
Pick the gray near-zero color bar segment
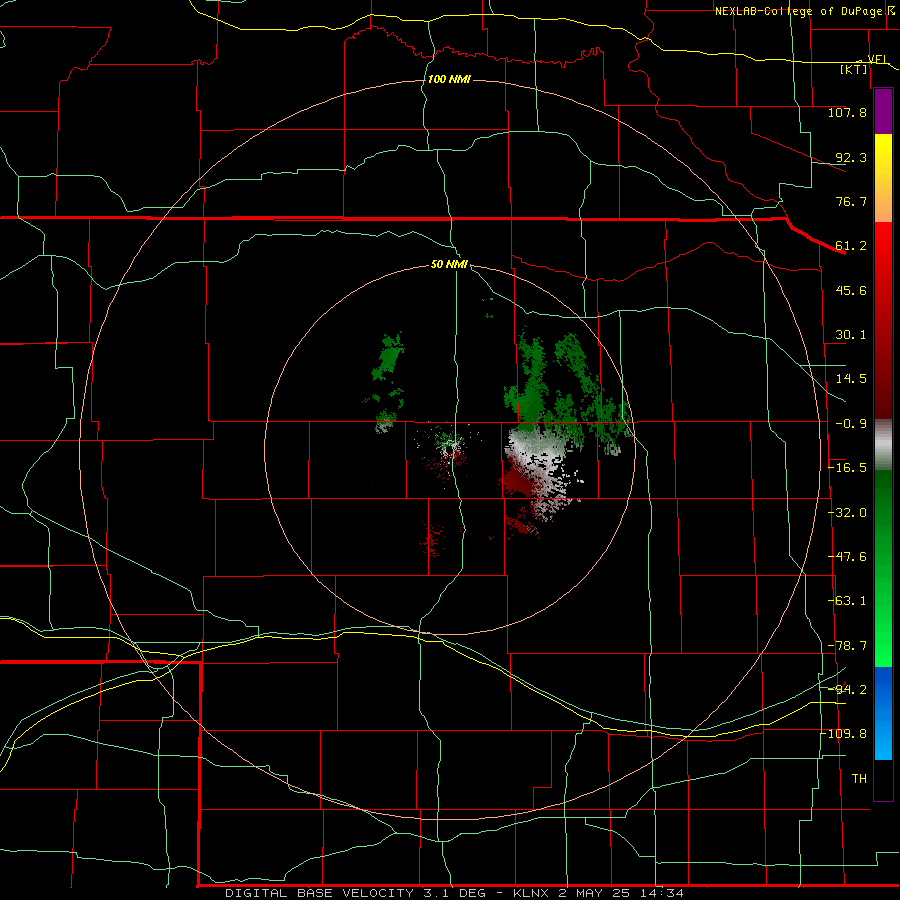[883, 445]
